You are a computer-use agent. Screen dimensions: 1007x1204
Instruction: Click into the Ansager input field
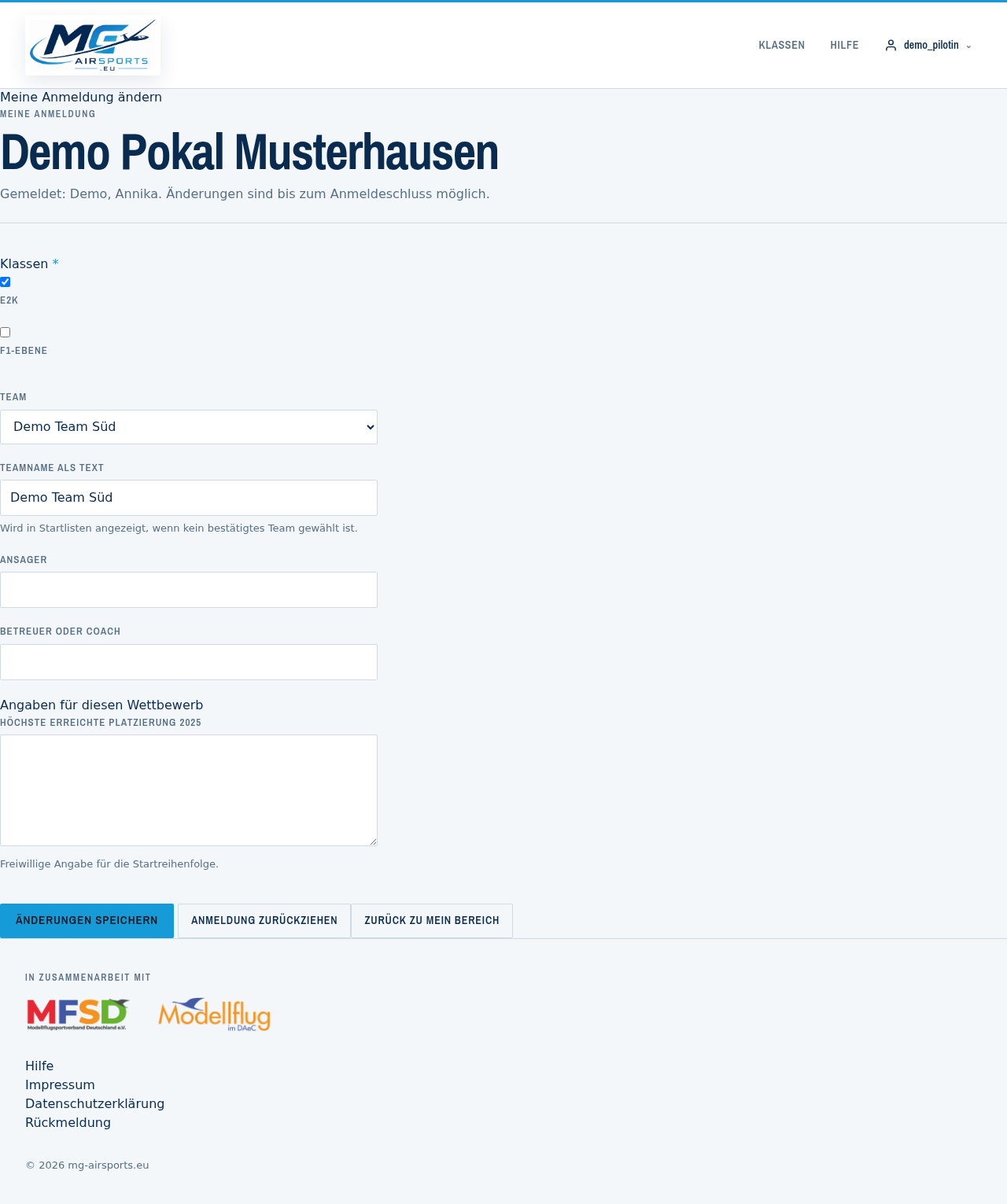click(189, 590)
